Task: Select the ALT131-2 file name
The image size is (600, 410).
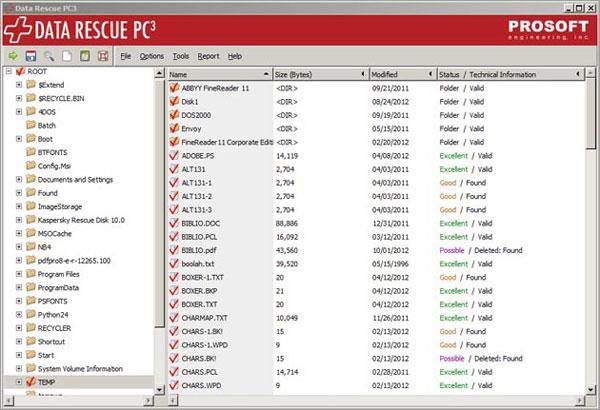Action: tap(196, 196)
